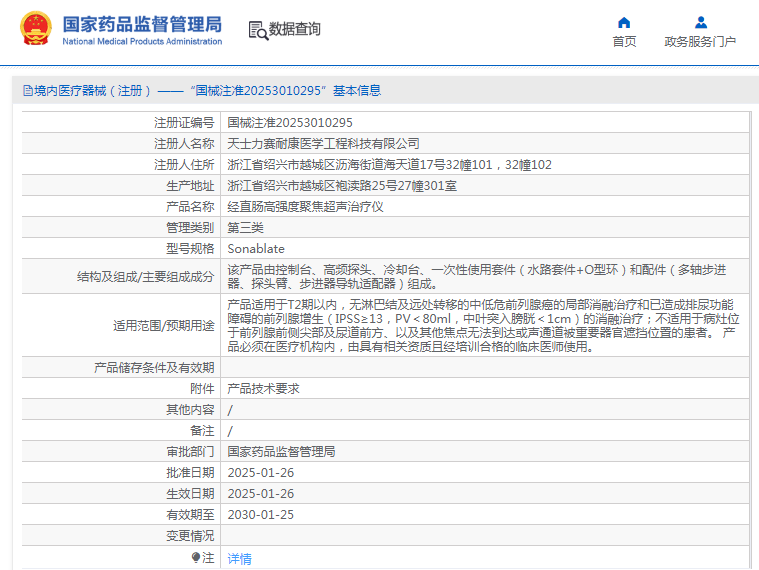Select registration number 国械注准20253010295 in table

[x=290, y=123]
